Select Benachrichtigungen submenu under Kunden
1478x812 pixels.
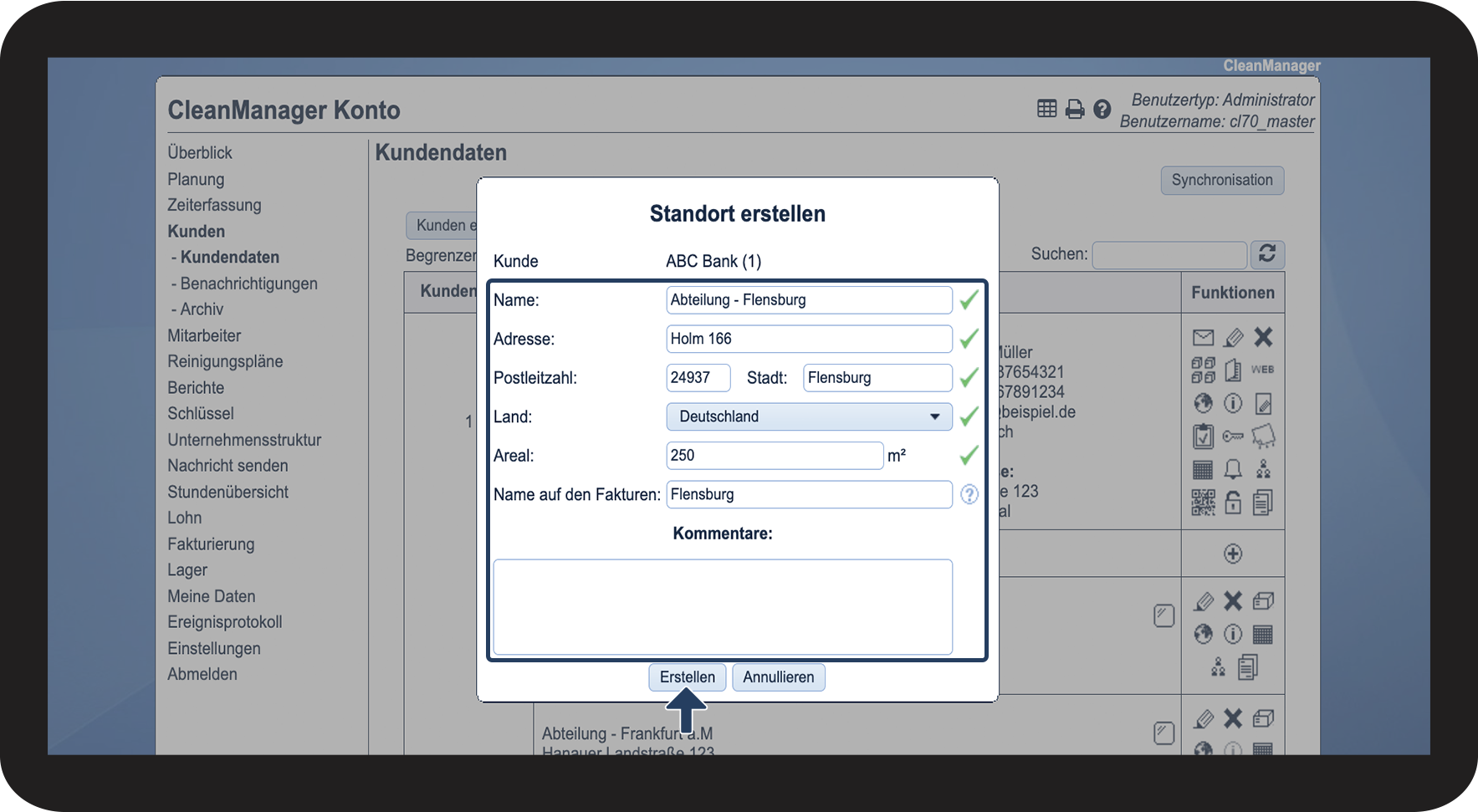point(248,283)
